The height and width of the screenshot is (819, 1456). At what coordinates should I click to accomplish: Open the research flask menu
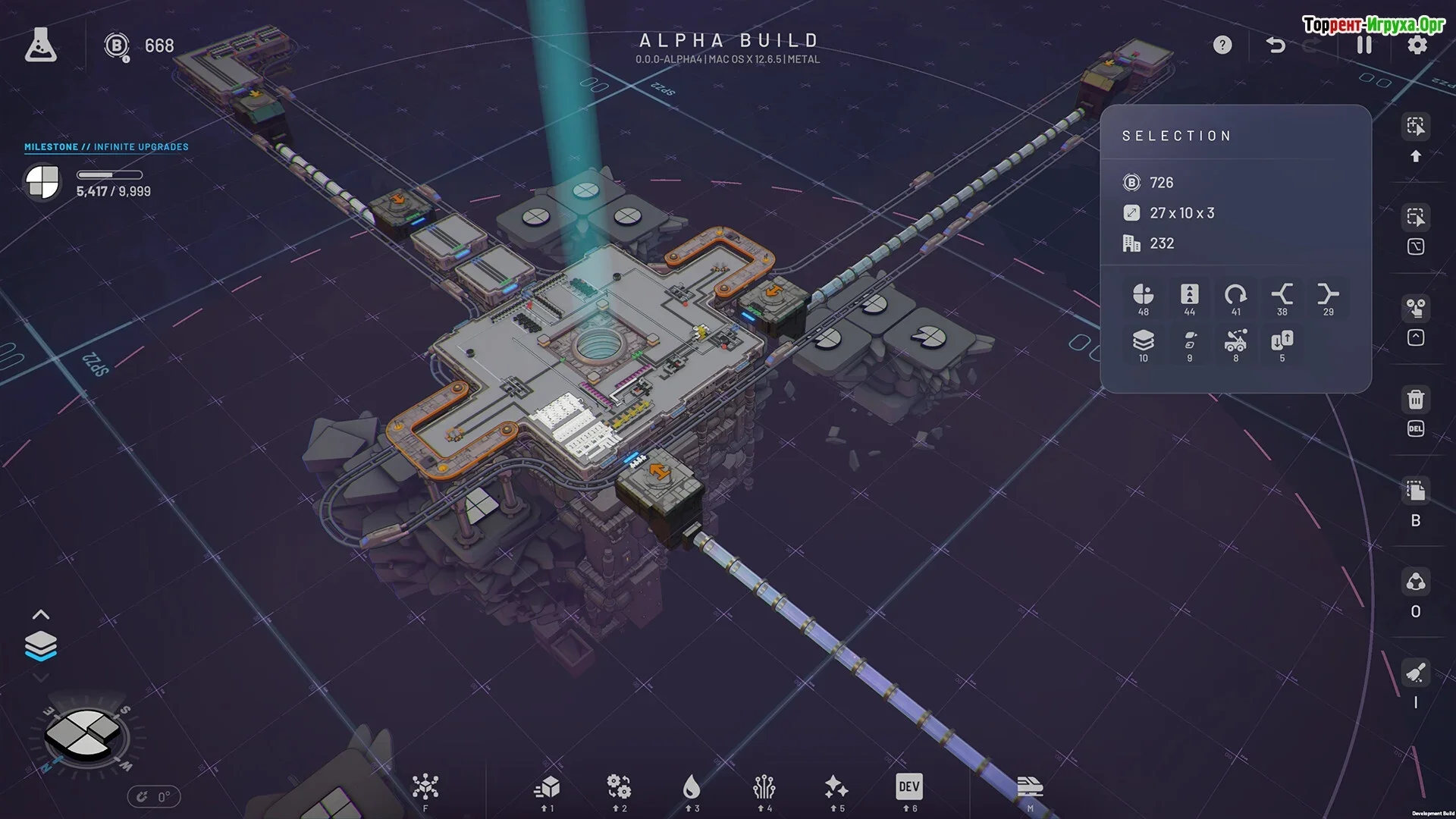(40, 45)
